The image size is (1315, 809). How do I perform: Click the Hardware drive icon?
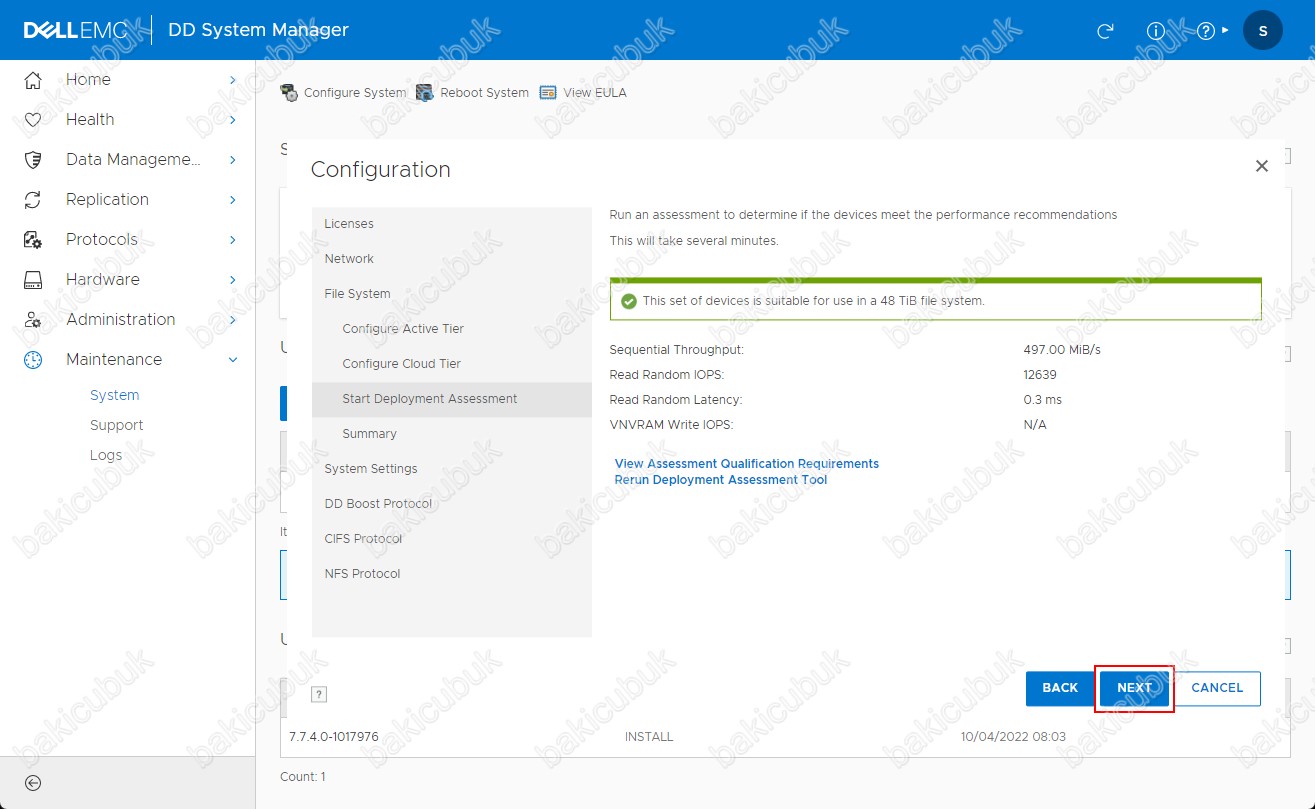coord(33,280)
